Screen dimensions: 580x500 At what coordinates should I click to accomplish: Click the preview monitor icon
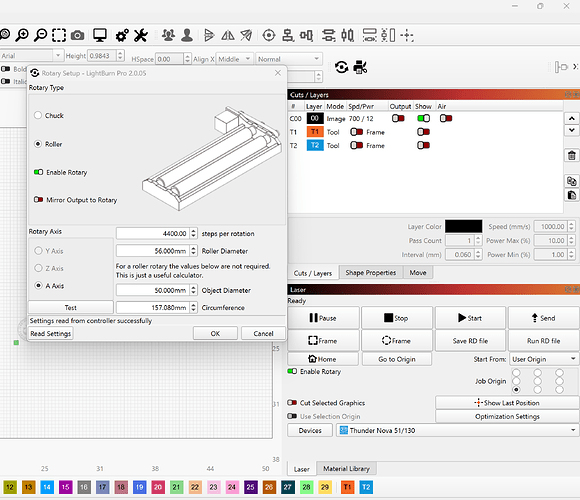coord(100,35)
